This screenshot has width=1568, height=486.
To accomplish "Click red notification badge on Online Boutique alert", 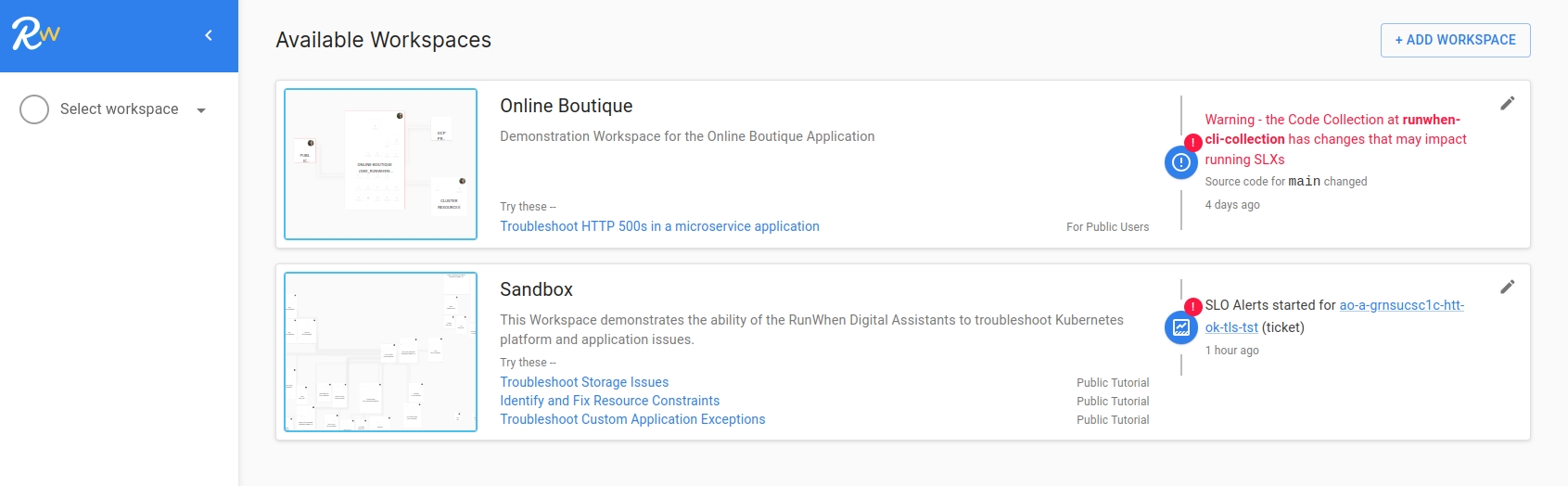I will click(x=1193, y=142).
